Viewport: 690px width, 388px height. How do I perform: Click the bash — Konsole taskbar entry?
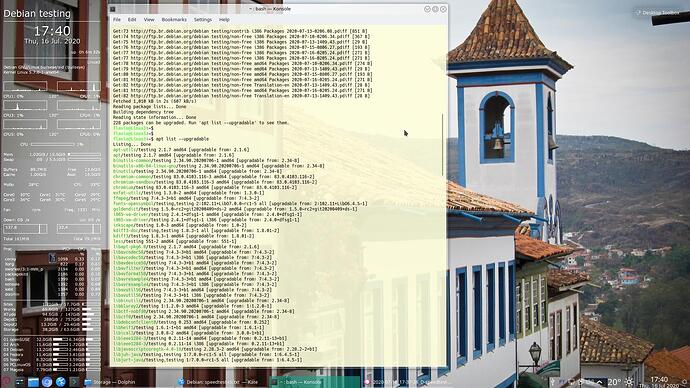[x=315, y=382]
